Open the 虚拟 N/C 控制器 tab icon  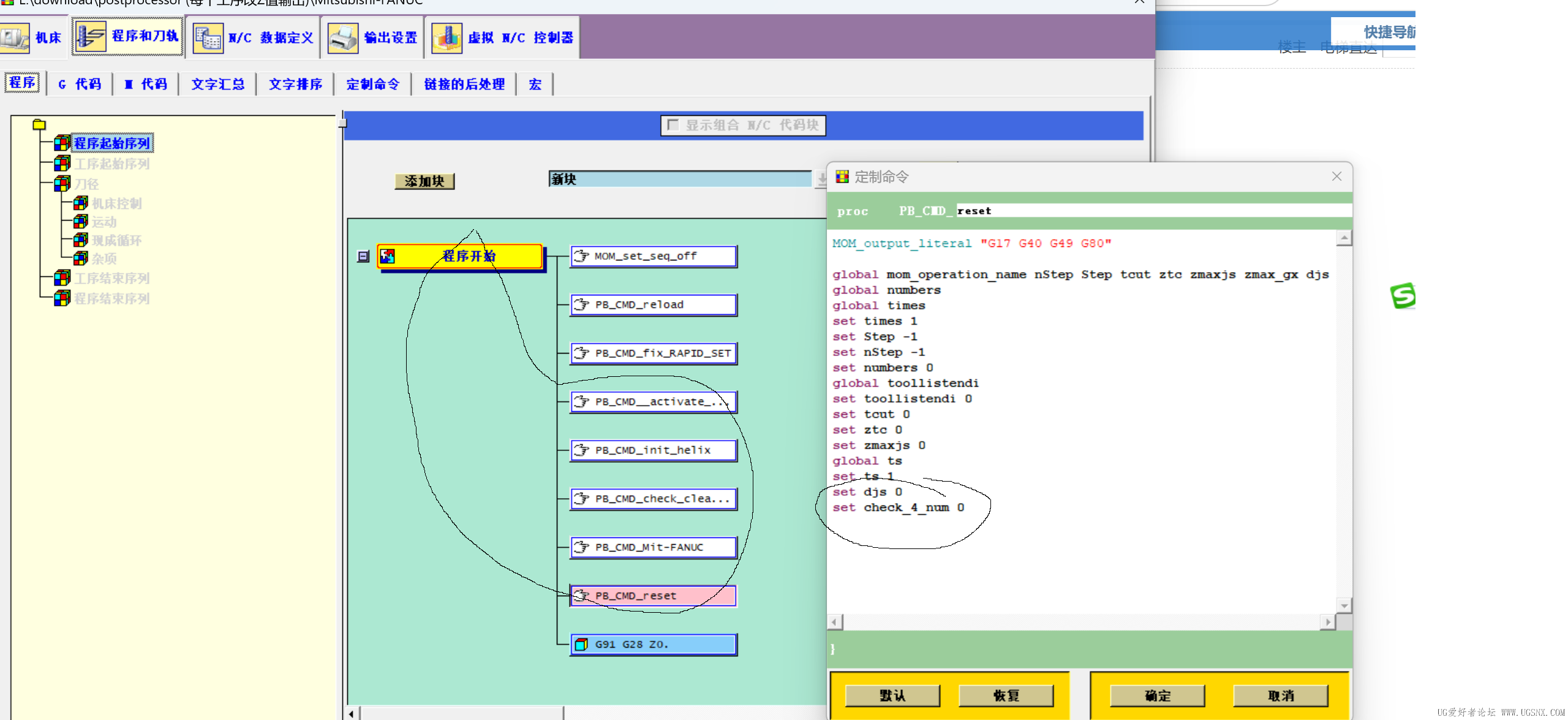[x=447, y=38]
